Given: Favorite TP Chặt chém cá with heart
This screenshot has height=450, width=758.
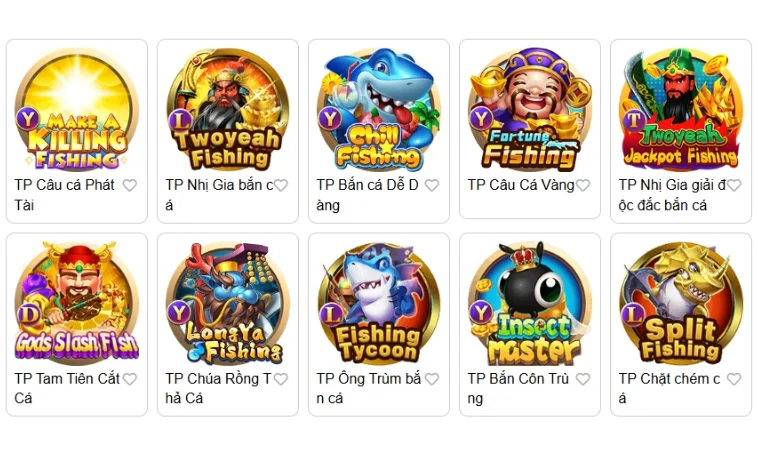Looking at the screenshot, I should click(734, 379).
